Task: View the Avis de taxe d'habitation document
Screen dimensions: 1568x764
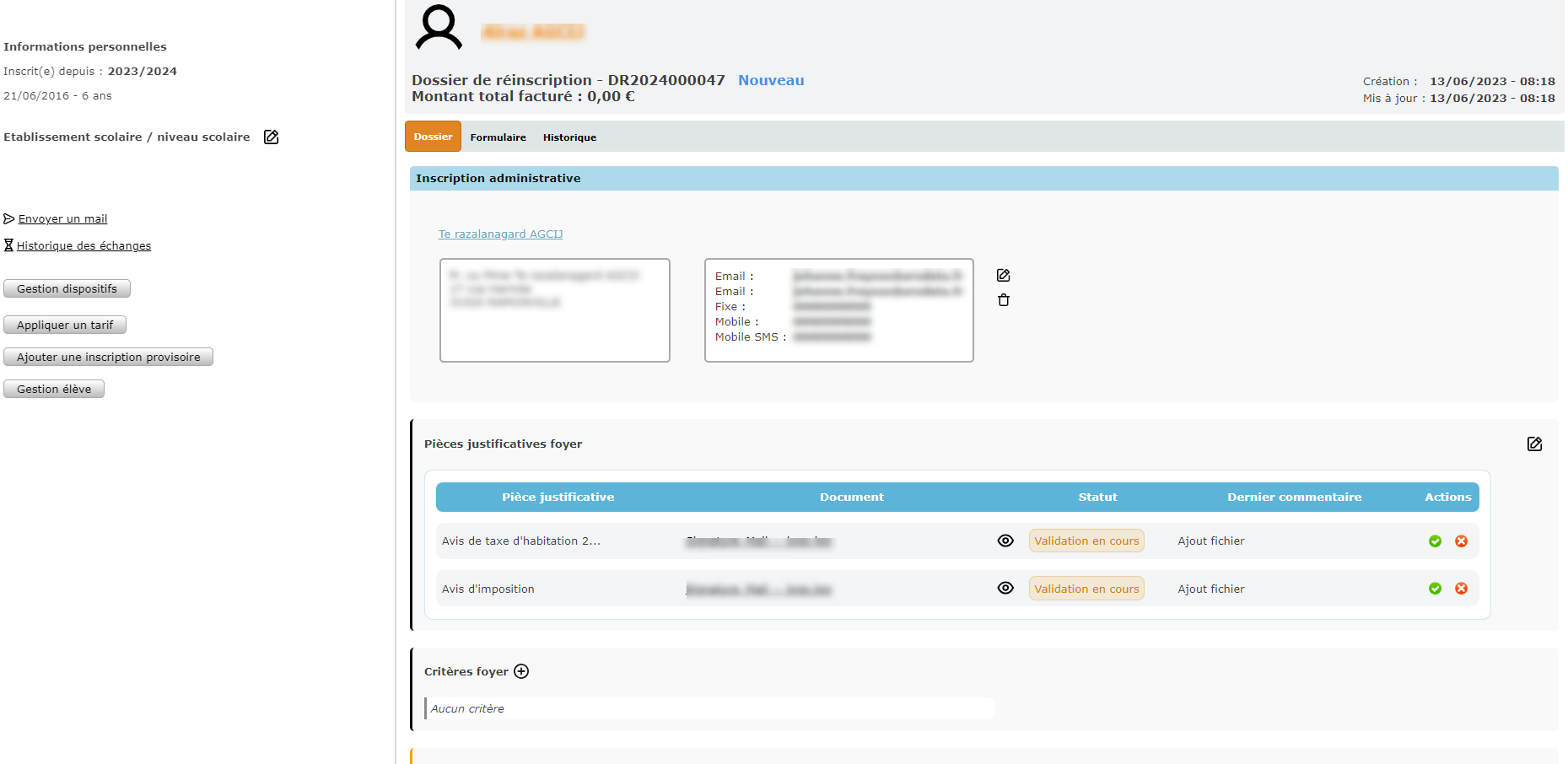Action: click(x=1005, y=541)
